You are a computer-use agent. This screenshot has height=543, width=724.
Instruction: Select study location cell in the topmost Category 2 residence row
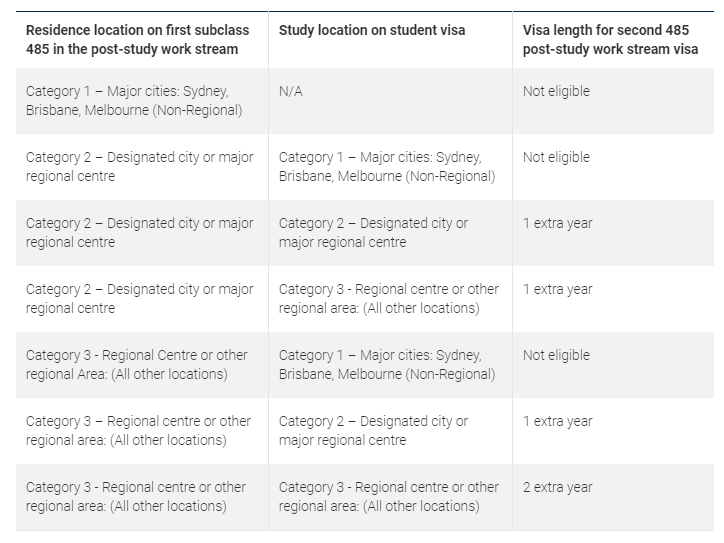coord(386,166)
